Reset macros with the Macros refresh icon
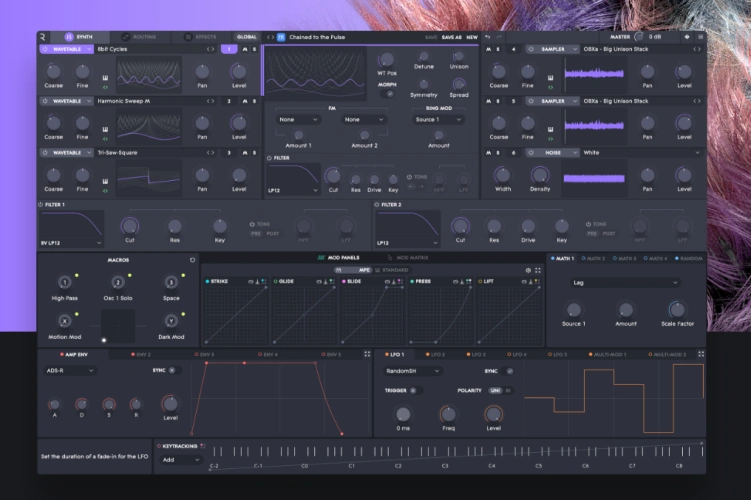751x500 pixels. 192,259
